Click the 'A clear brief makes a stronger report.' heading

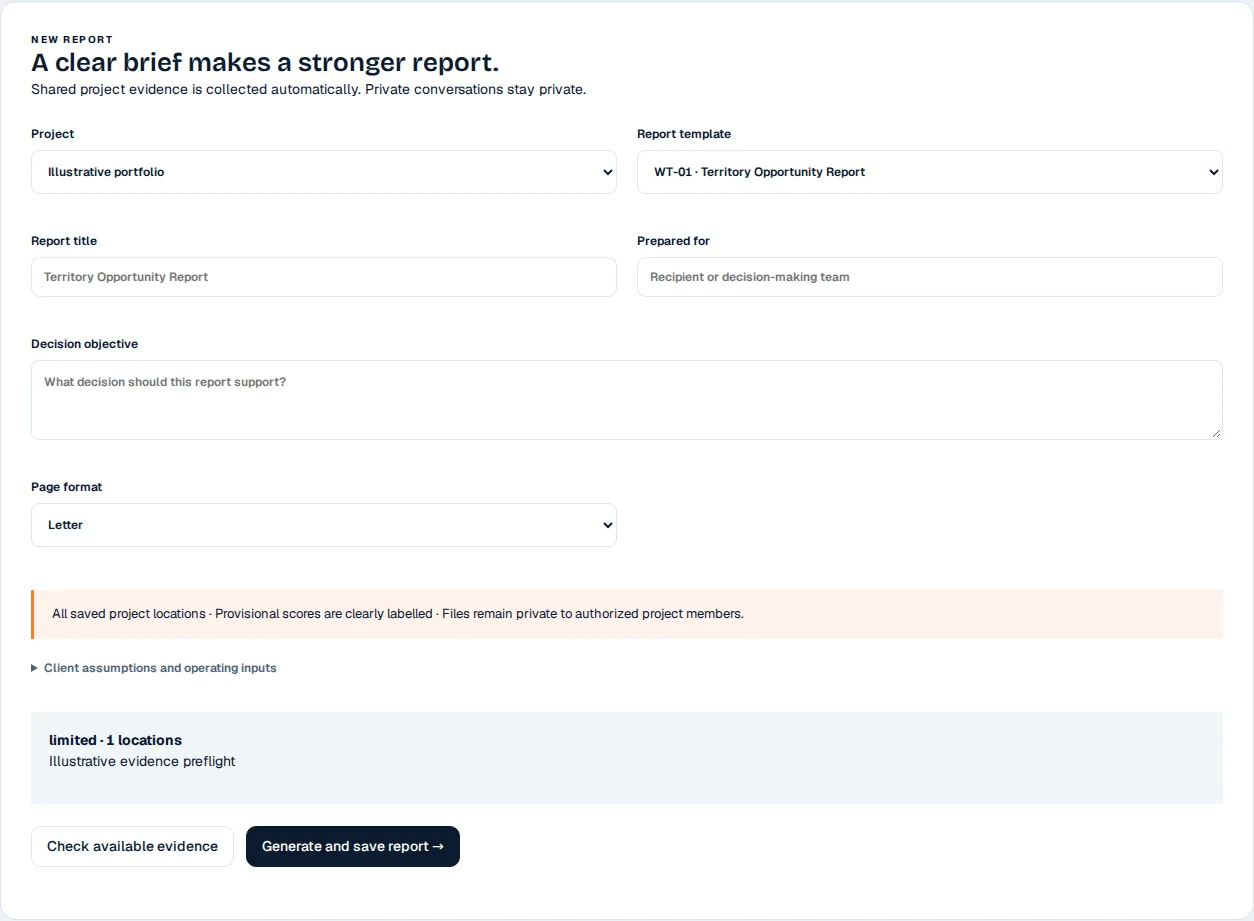coord(265,63)
